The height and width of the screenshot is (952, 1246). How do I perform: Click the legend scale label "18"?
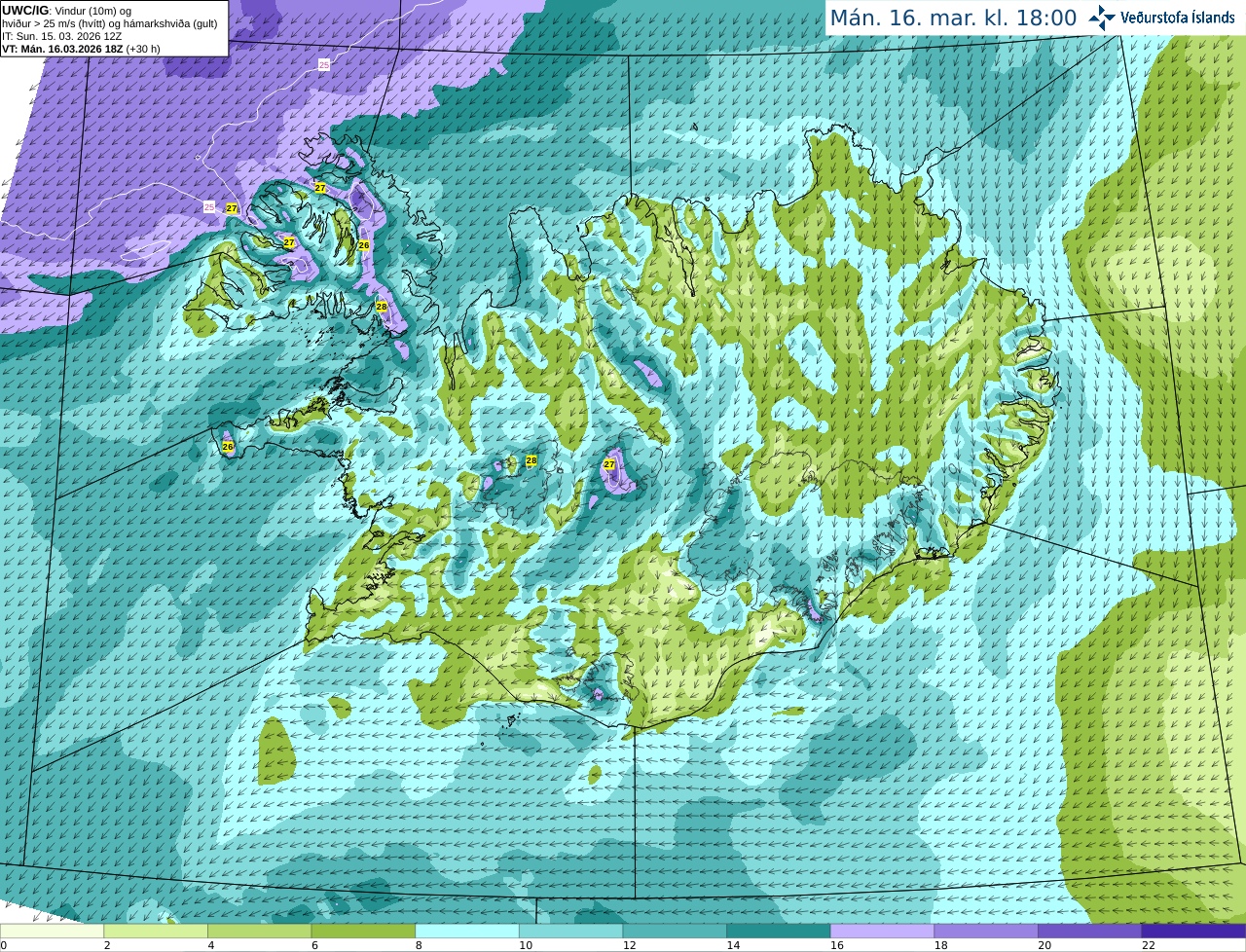coord(941,945)
